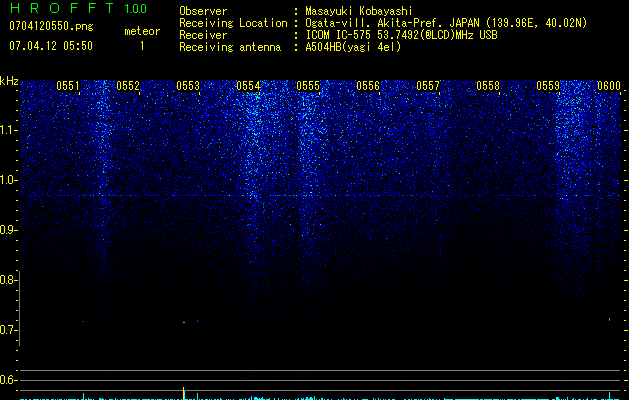Viewport: 629px width, 400px height.
Task: Click the 0.6 frequency axis label
Action: (x=8, y=380)
